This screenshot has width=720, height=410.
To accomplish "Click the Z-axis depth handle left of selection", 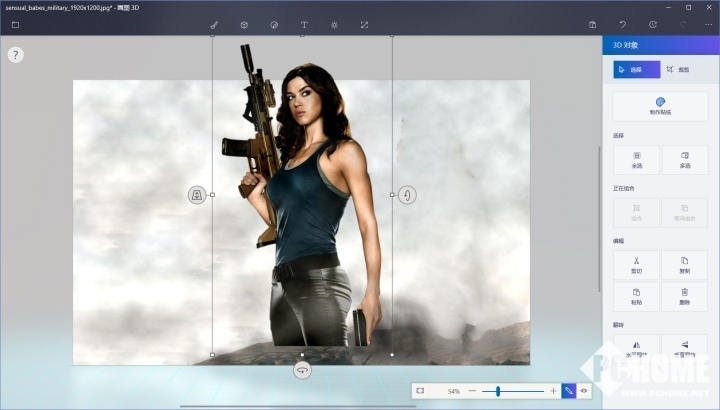I will tap(197, 195).
